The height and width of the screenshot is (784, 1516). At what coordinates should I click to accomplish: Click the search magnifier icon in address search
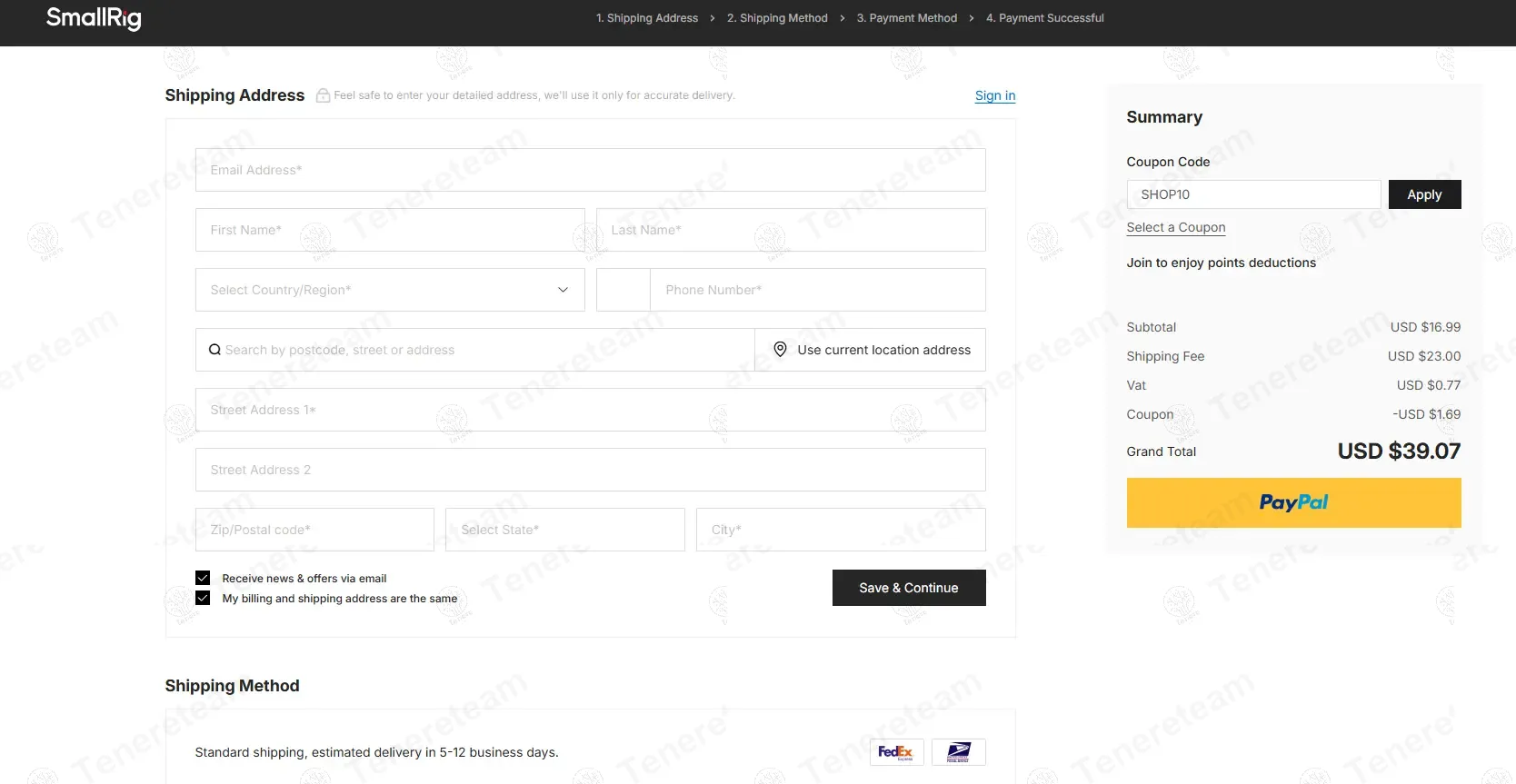[214, 350]
